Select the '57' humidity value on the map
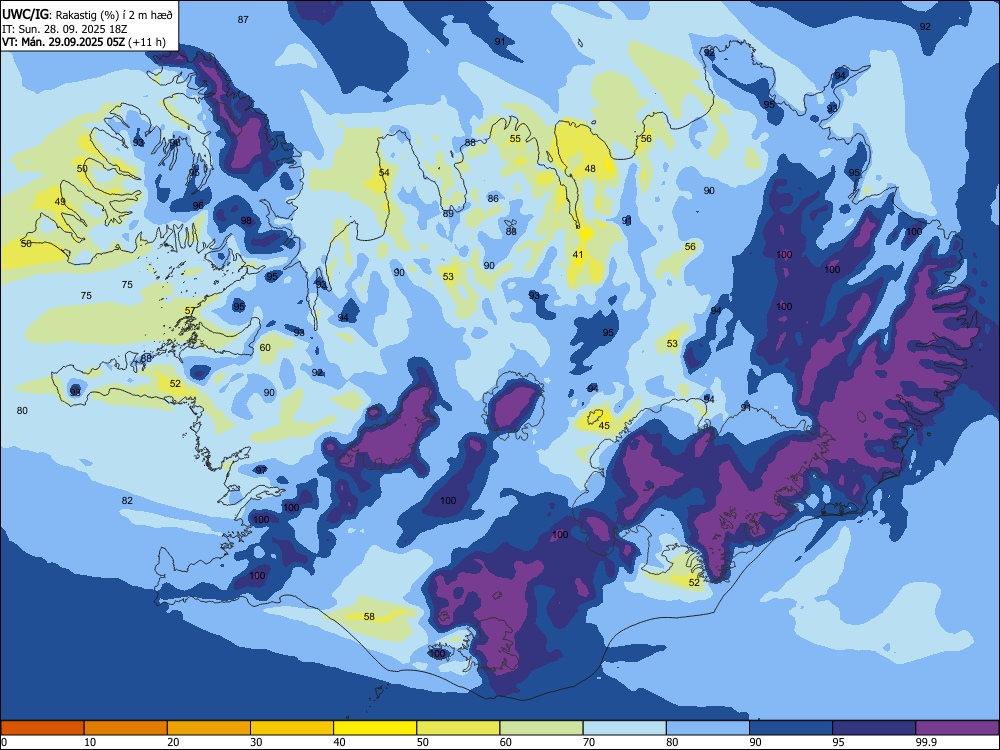1000x750 pixels. tap(189, 311)
